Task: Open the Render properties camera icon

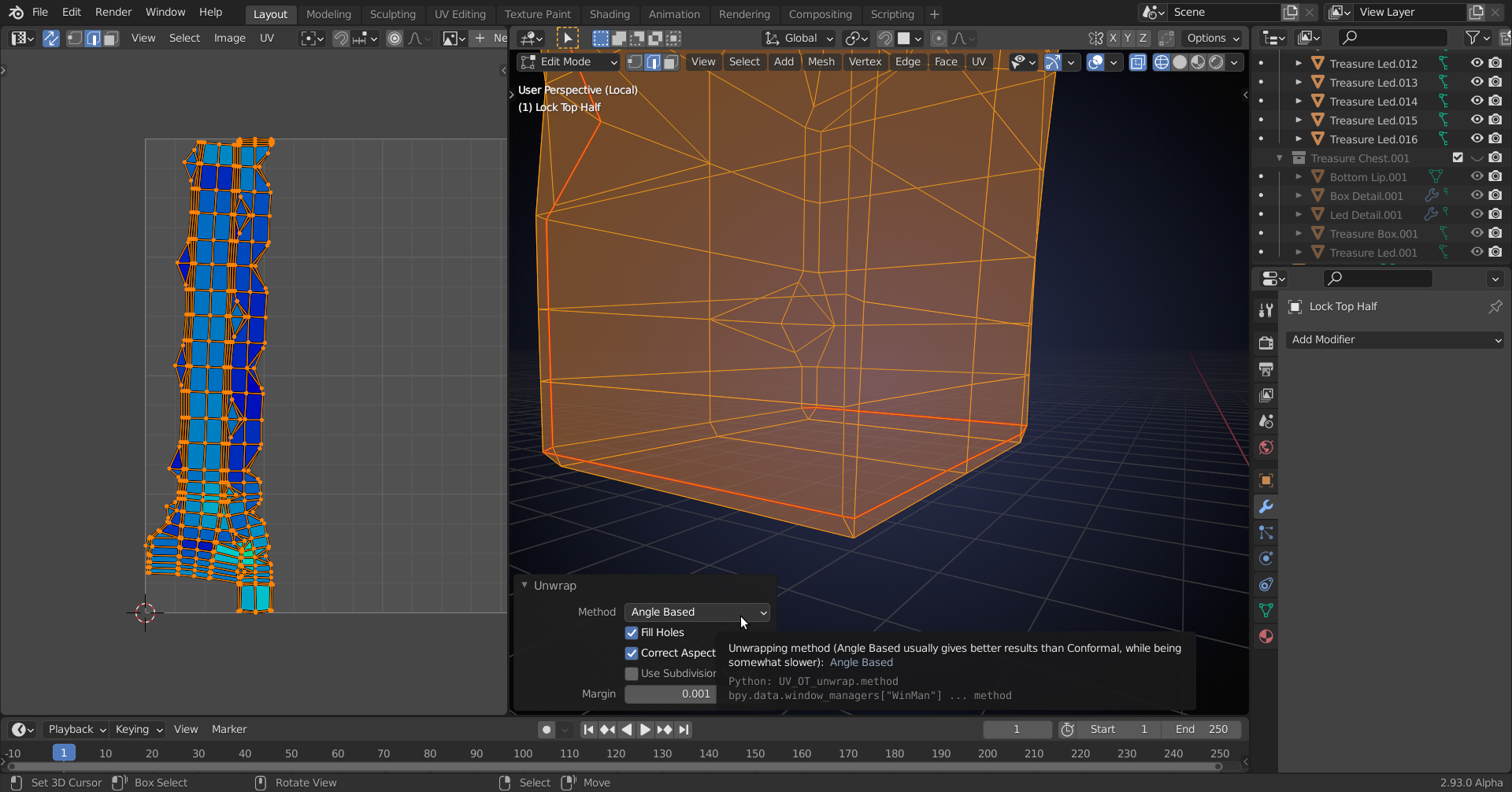Action: click(1266, 343)
